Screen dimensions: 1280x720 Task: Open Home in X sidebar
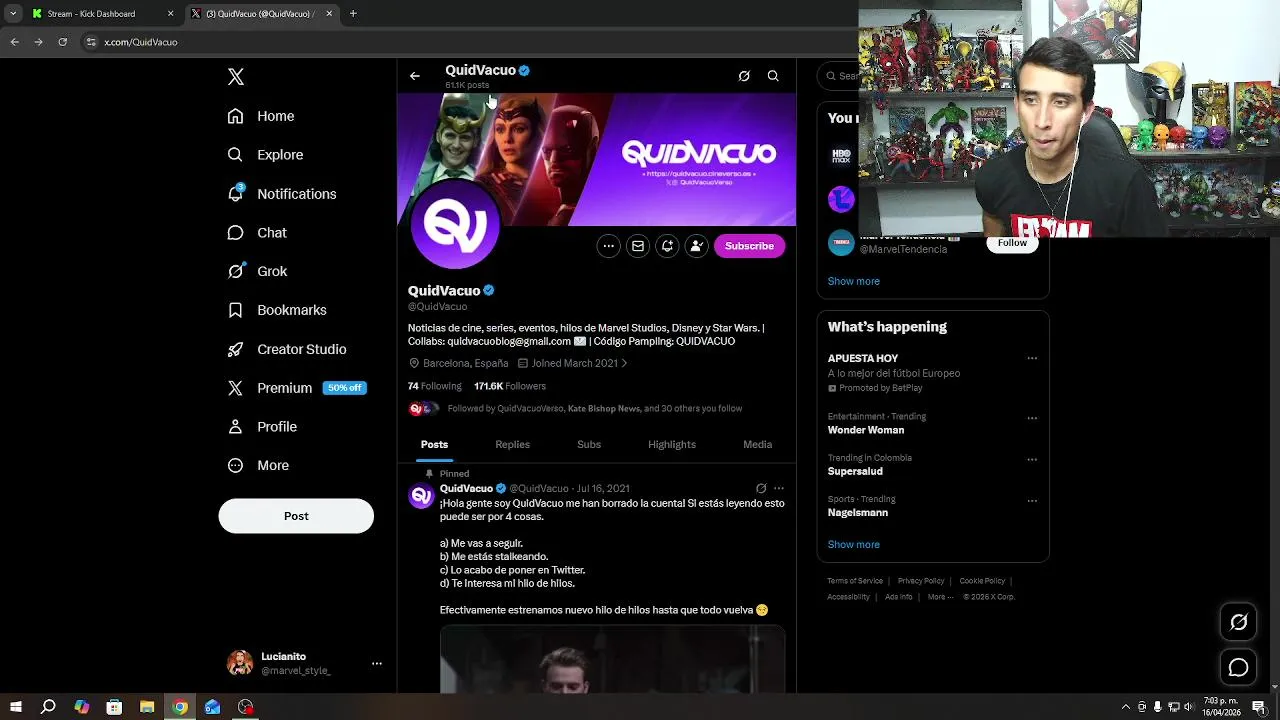point(261,116)
